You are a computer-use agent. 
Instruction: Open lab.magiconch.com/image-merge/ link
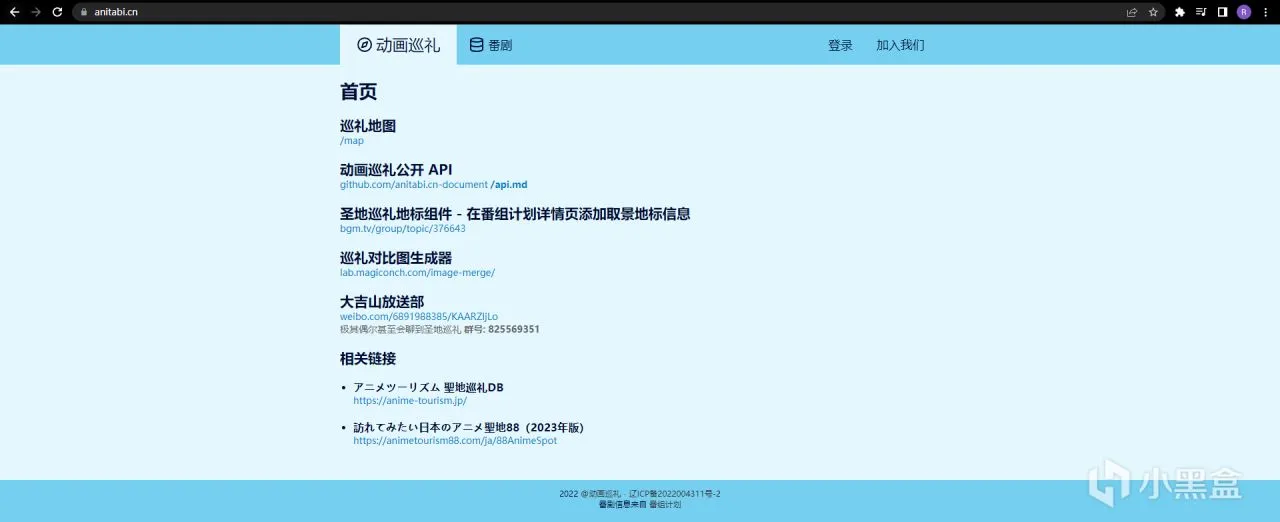pyautogui.click(x=417, y=273)
